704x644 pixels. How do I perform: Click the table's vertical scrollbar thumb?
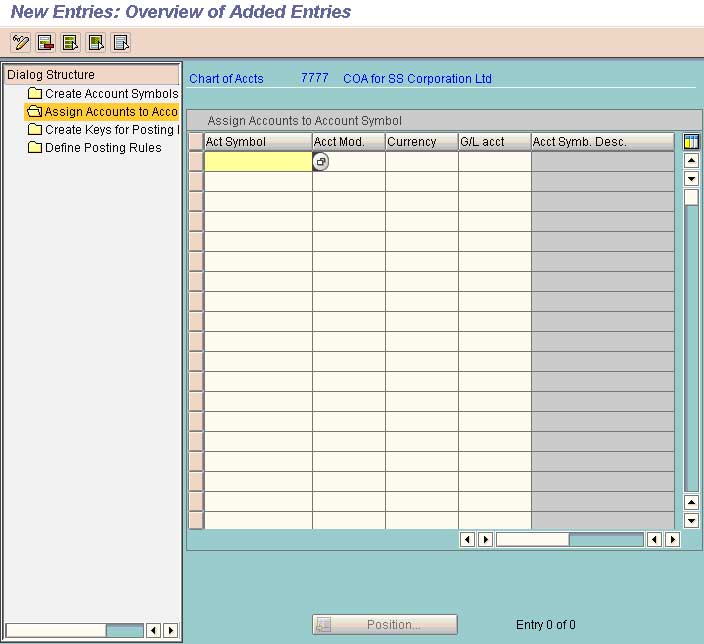[691, 197]
